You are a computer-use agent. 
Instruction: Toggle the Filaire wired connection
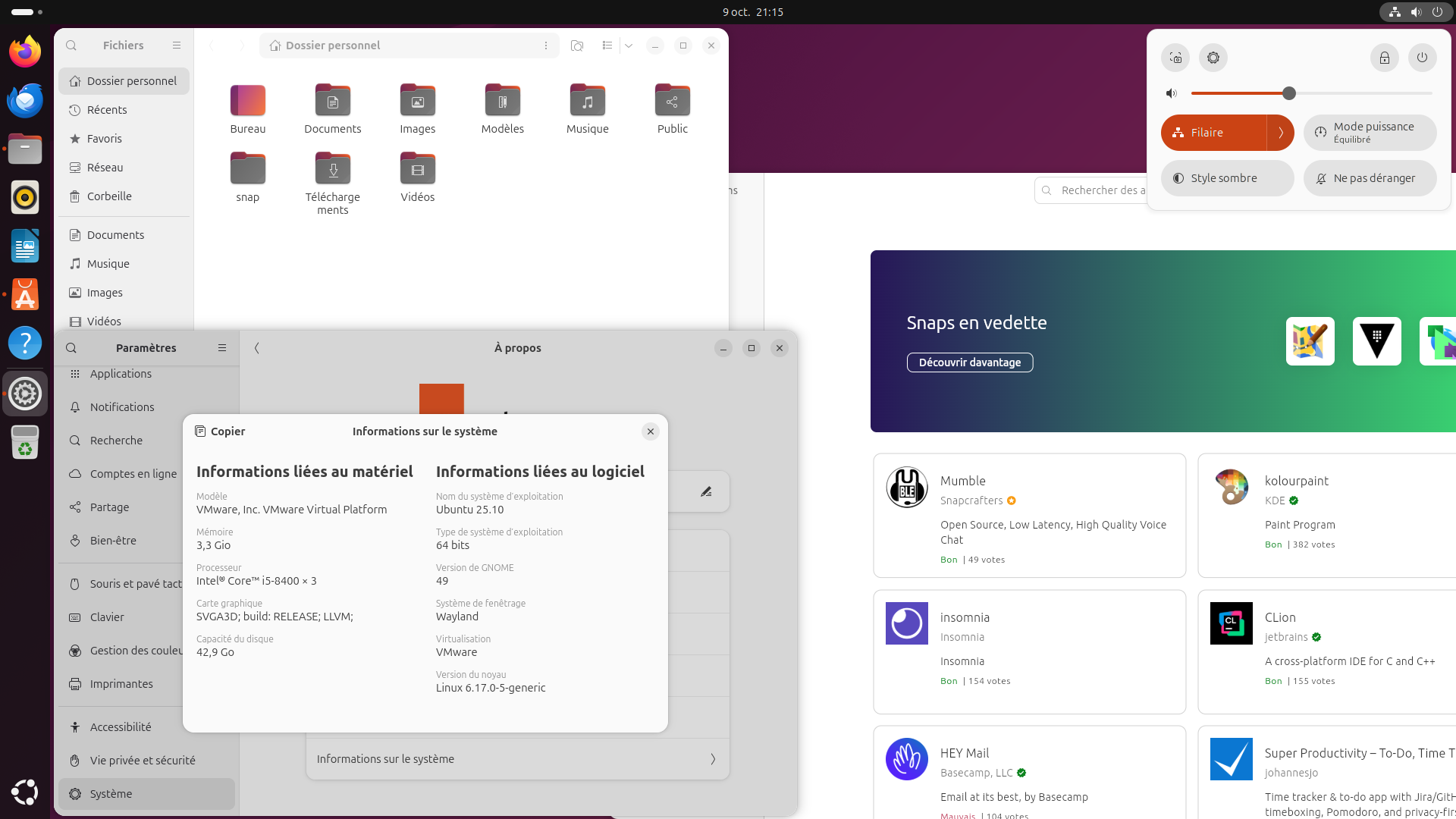point(1213,133)
